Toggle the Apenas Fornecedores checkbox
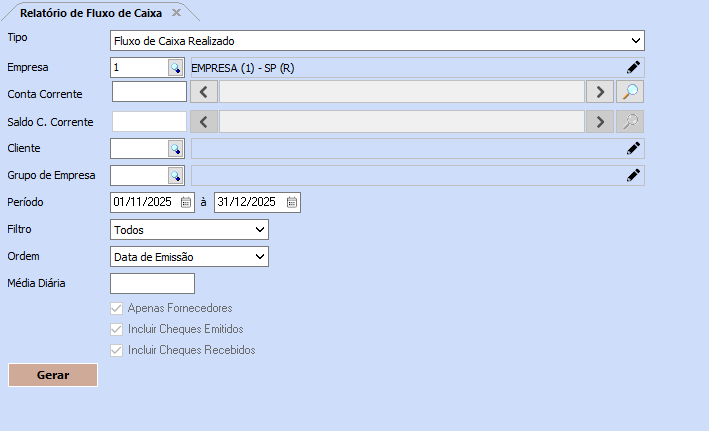The image size is (709, 431). tap(117, 308)
